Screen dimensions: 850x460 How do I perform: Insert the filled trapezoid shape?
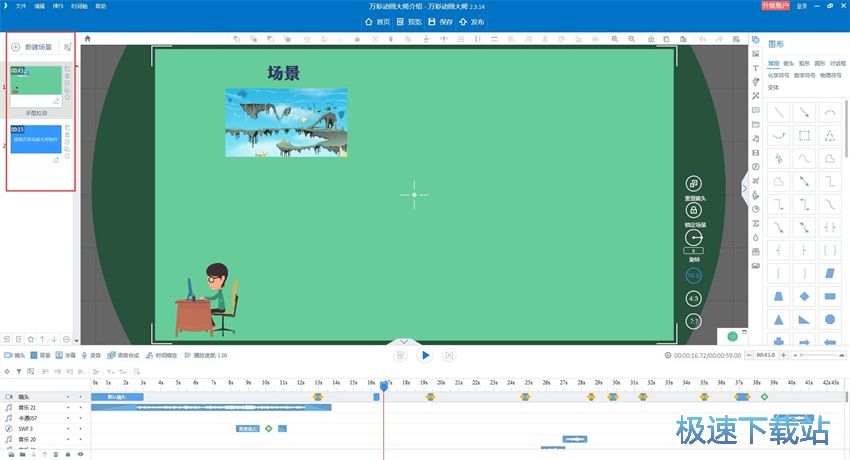tap(779, 296)
